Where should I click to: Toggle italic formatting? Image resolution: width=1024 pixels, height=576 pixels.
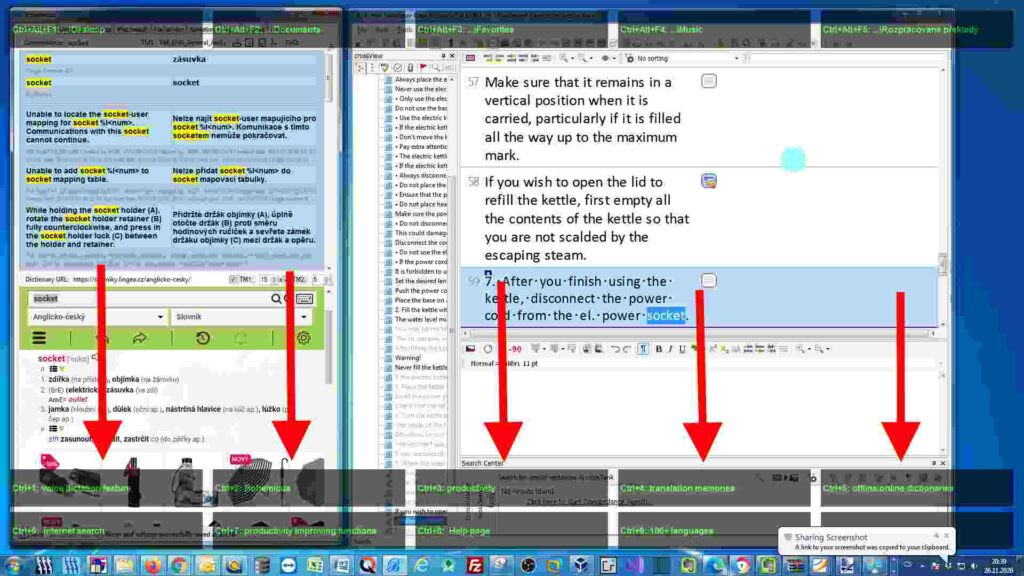pos(670,349)
